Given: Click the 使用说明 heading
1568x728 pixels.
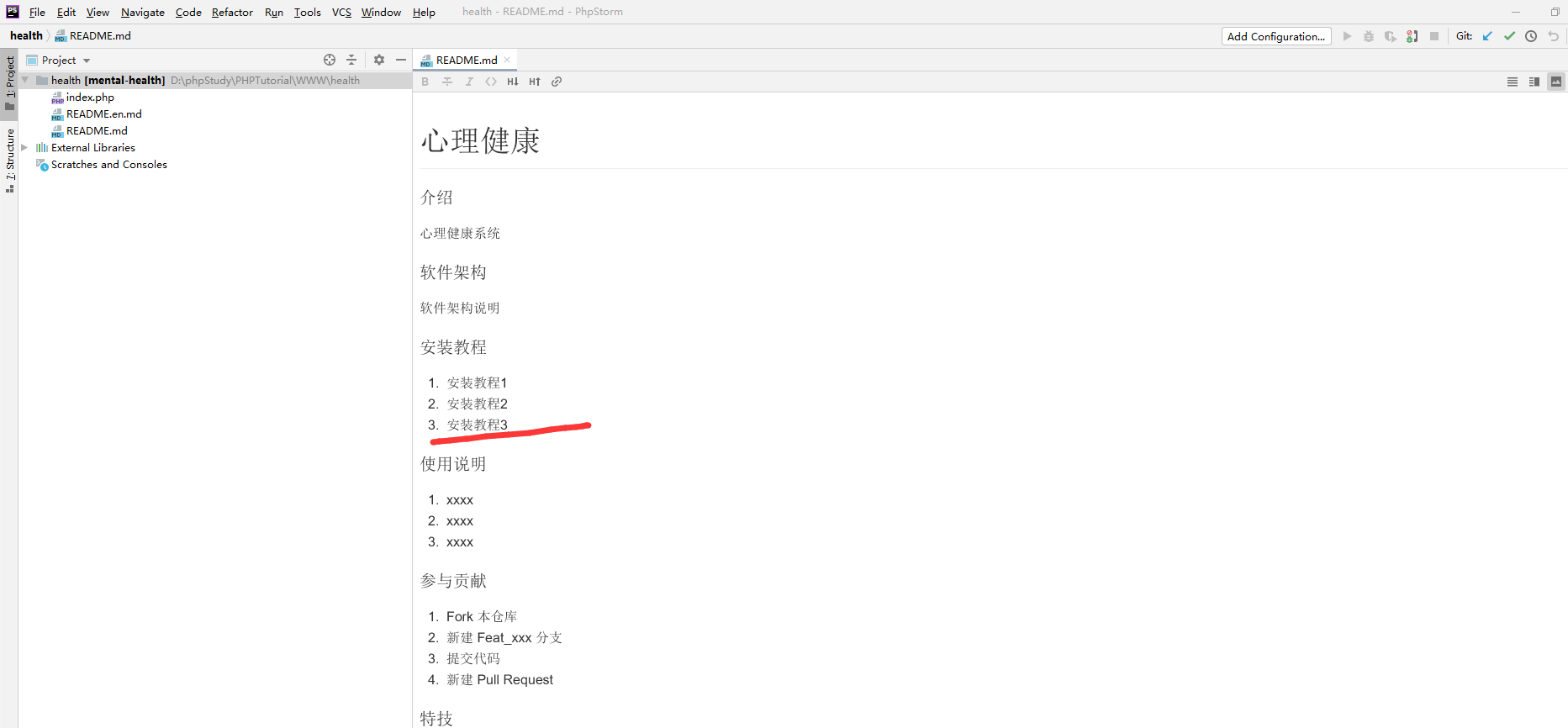Looking at the screenshot, I should [x=453, y=464].
